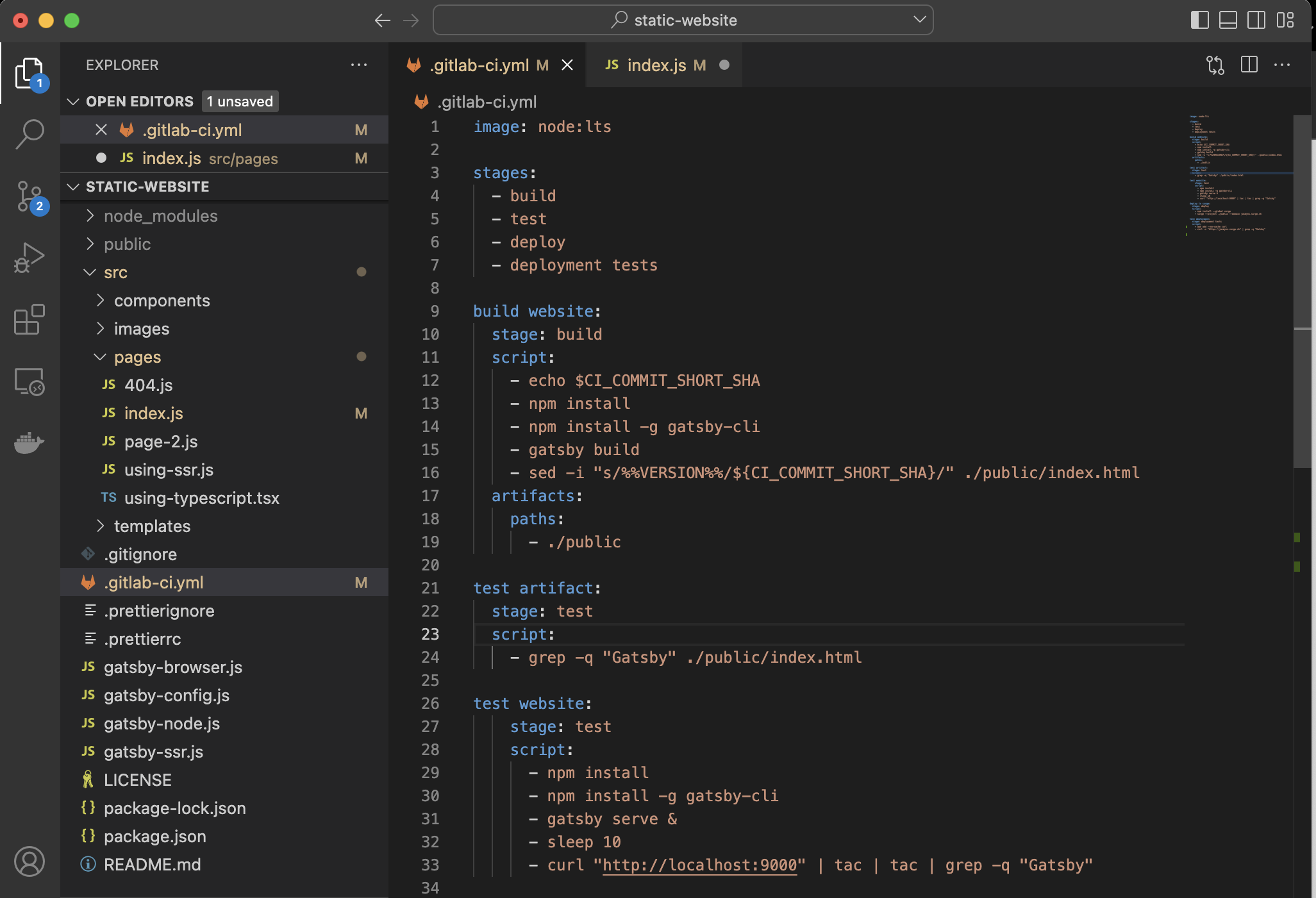1316x898 pixels.
Task: Click the localhost:9000 link in code
Action: (700, 865)
